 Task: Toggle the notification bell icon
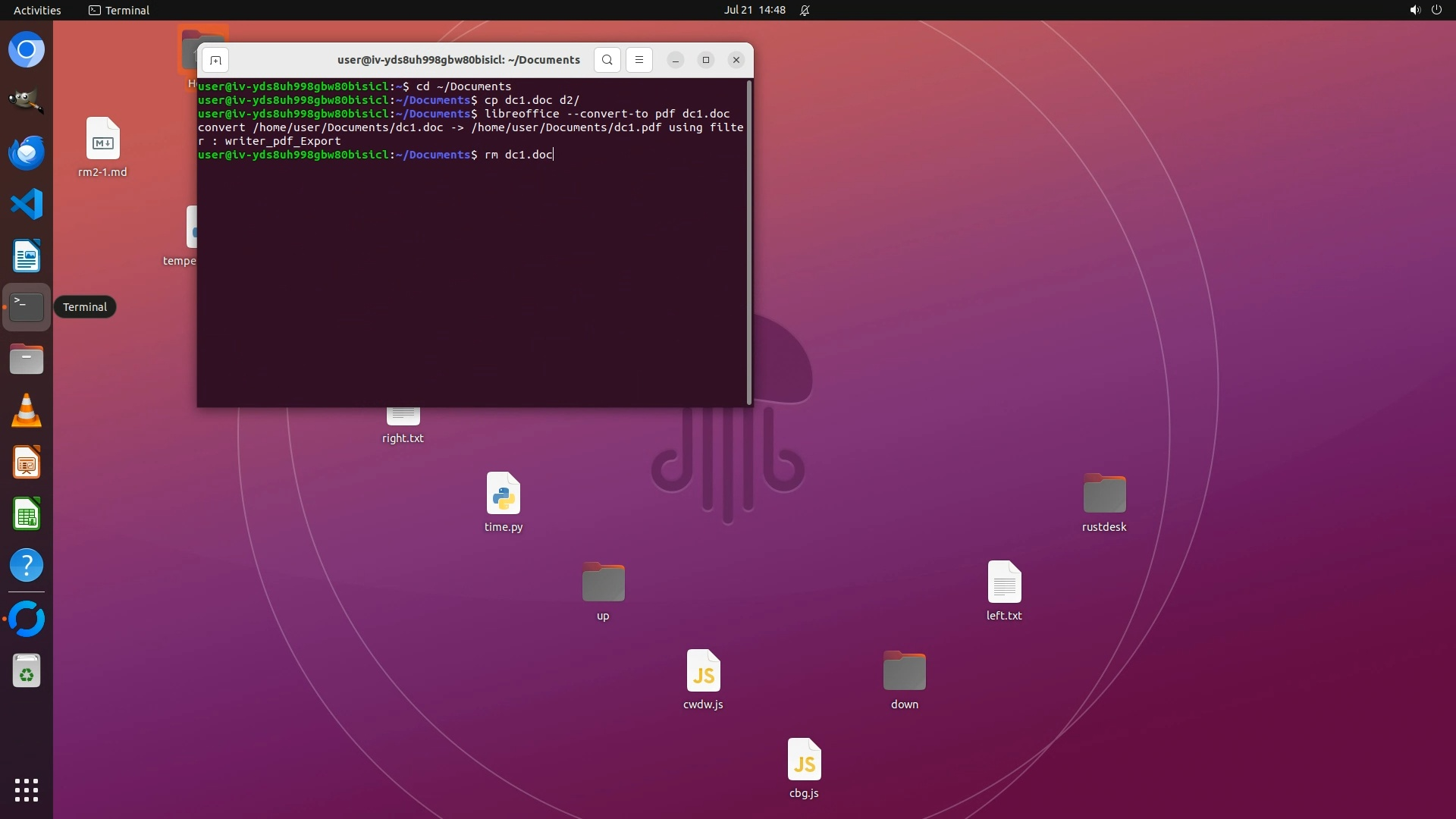(x=805, y=10)
